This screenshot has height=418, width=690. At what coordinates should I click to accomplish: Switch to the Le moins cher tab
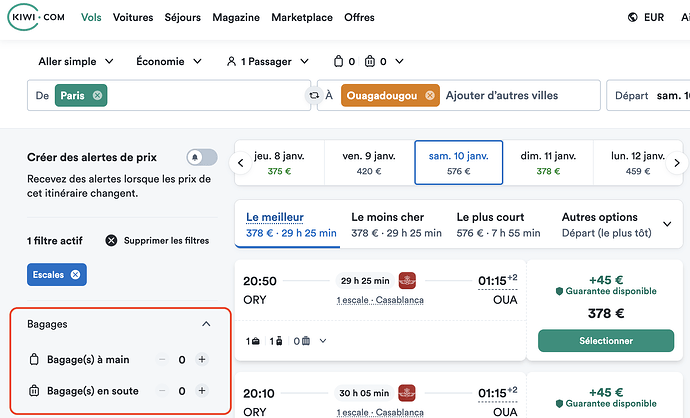point(396,224)
